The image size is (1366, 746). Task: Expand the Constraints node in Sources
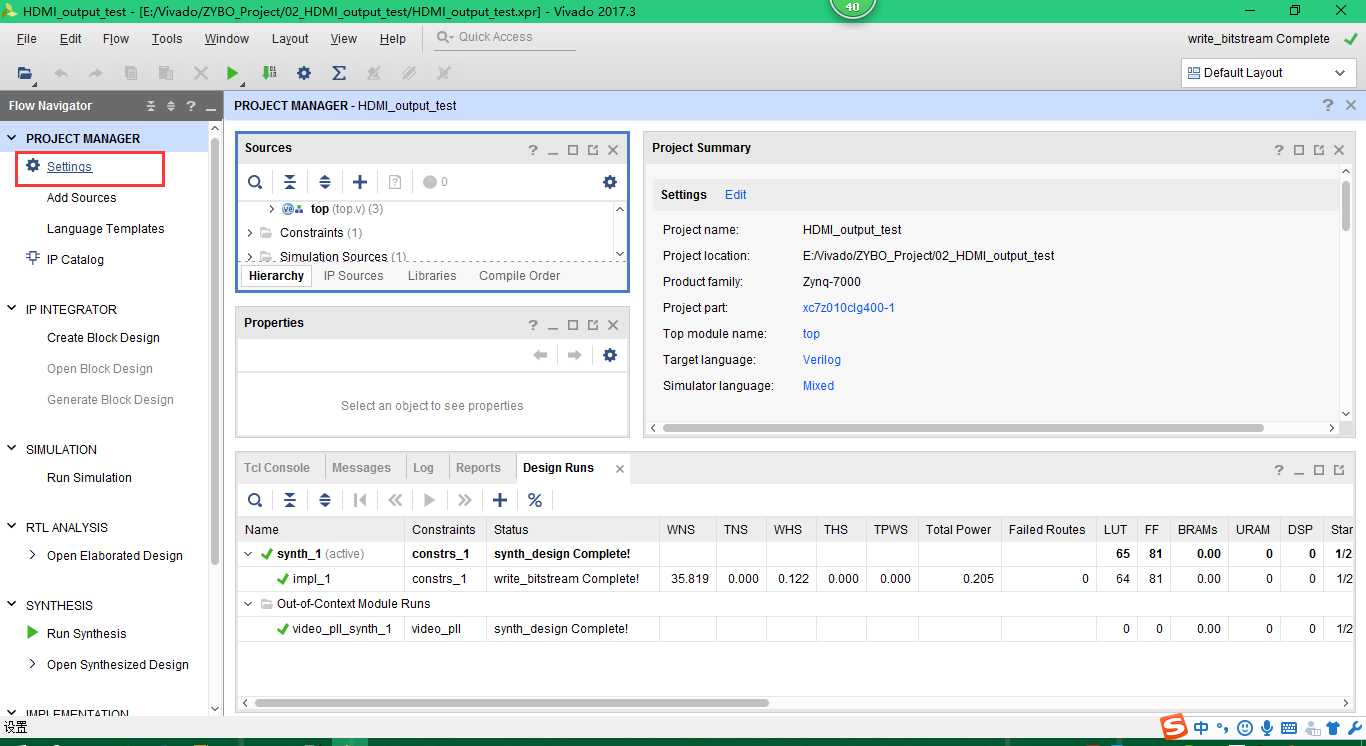(250, 233)
